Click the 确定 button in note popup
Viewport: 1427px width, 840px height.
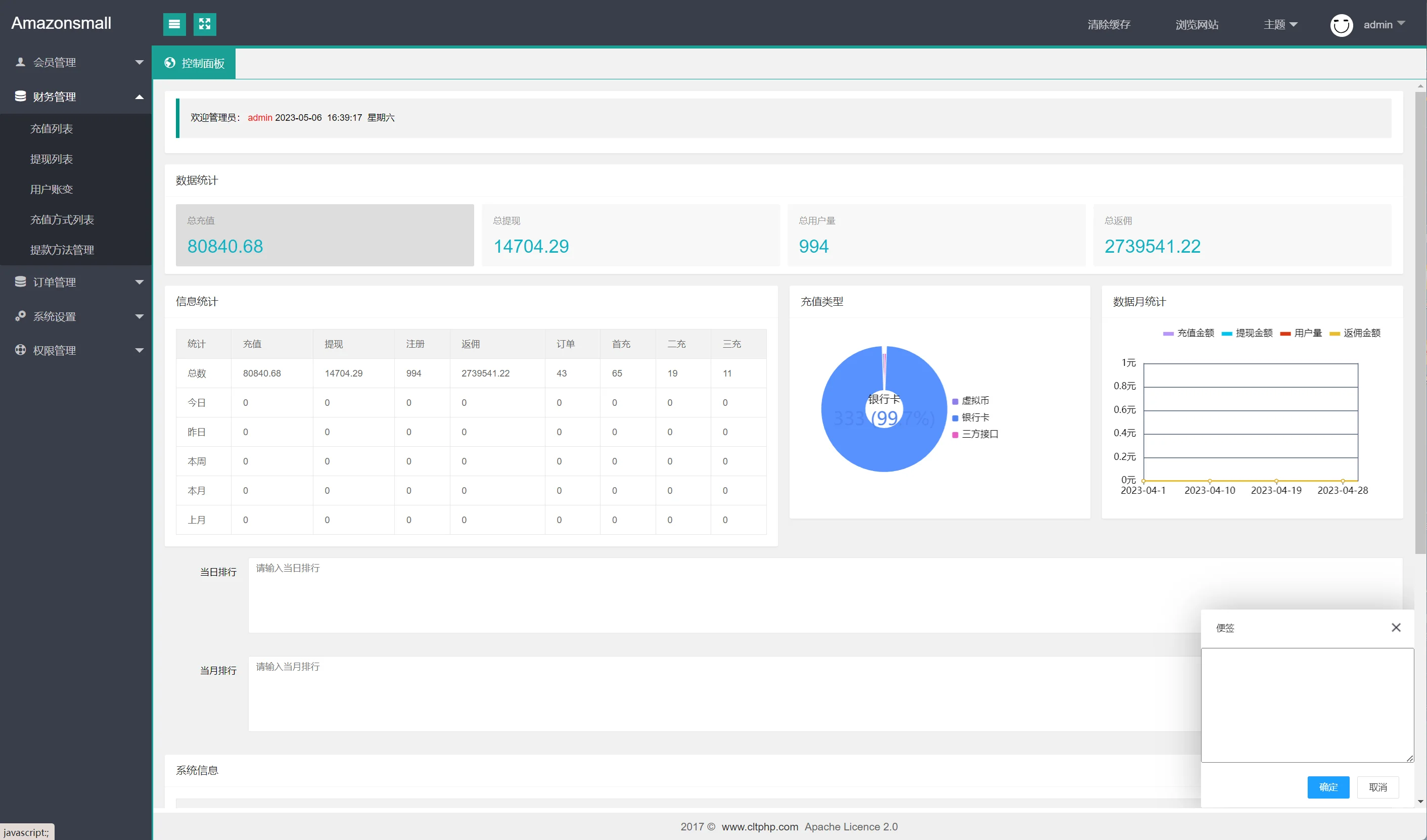(x=1328, y=787)
